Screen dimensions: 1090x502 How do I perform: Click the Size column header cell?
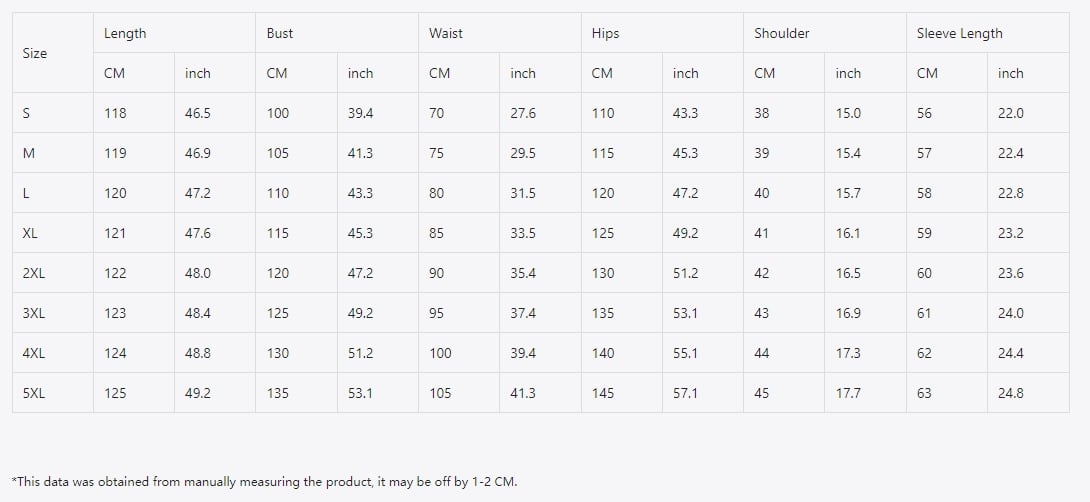[x=53, y=53]
